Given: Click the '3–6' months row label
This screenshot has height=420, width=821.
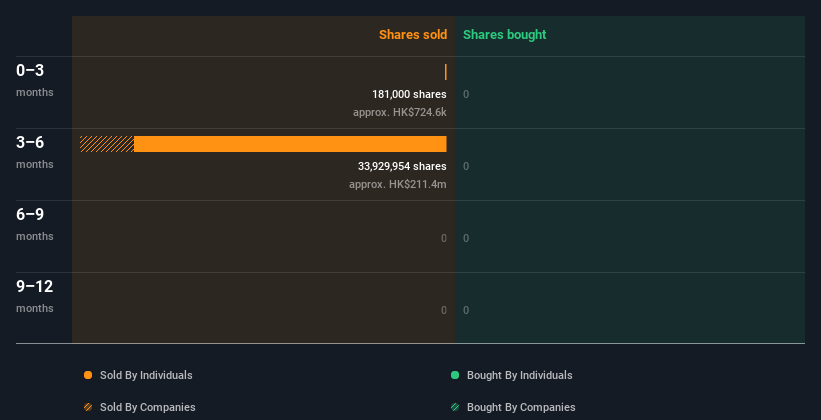Looking at the screenshot, I should point(30,142).
